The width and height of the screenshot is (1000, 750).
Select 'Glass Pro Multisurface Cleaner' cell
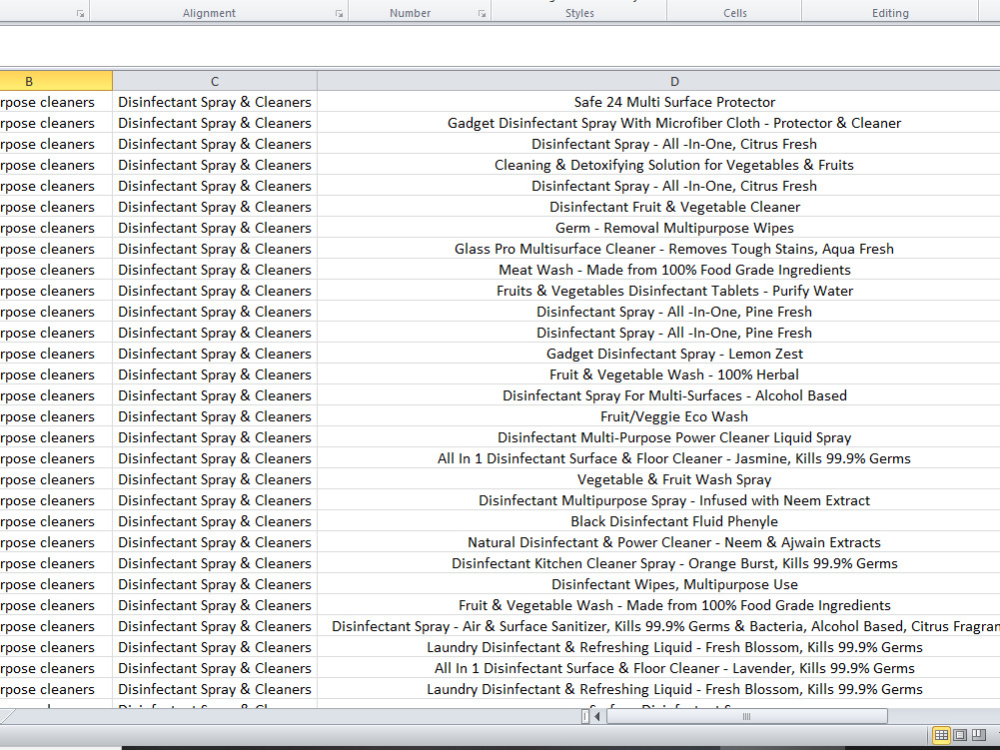(x=658, y=249)
